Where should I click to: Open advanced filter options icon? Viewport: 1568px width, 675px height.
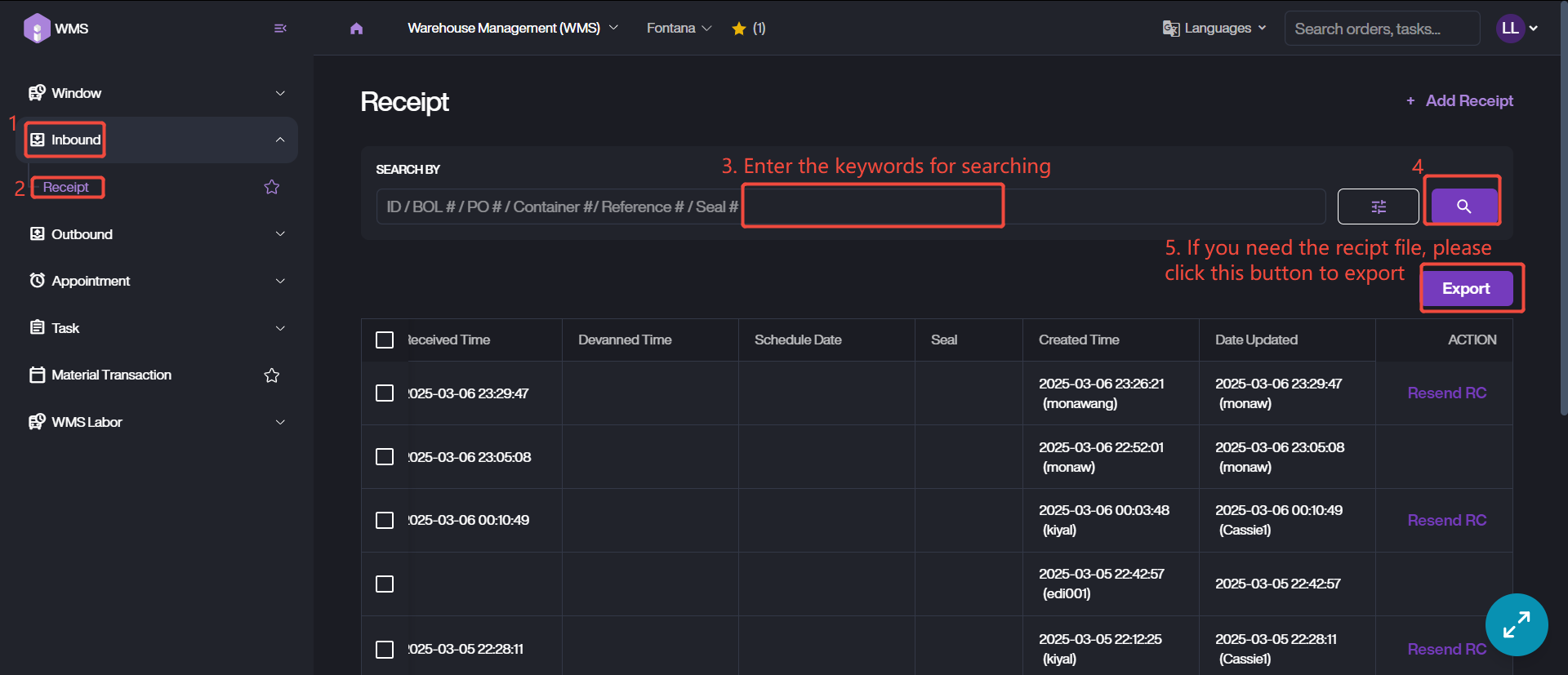[x=1378, y=206]
